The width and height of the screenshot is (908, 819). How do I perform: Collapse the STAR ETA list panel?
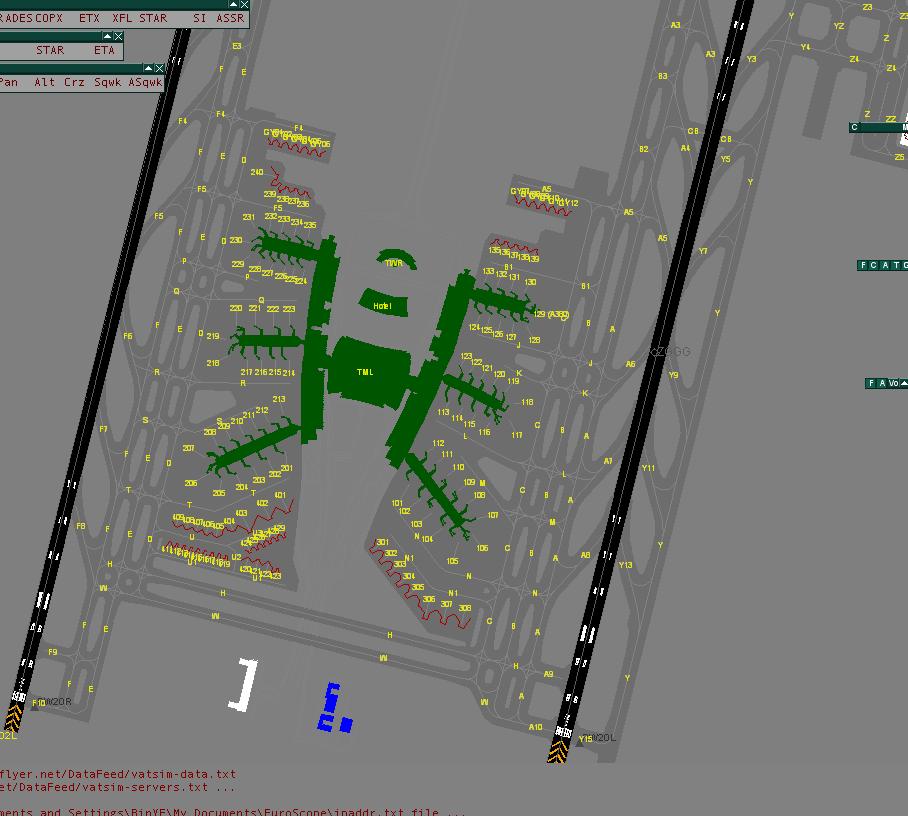107,37
